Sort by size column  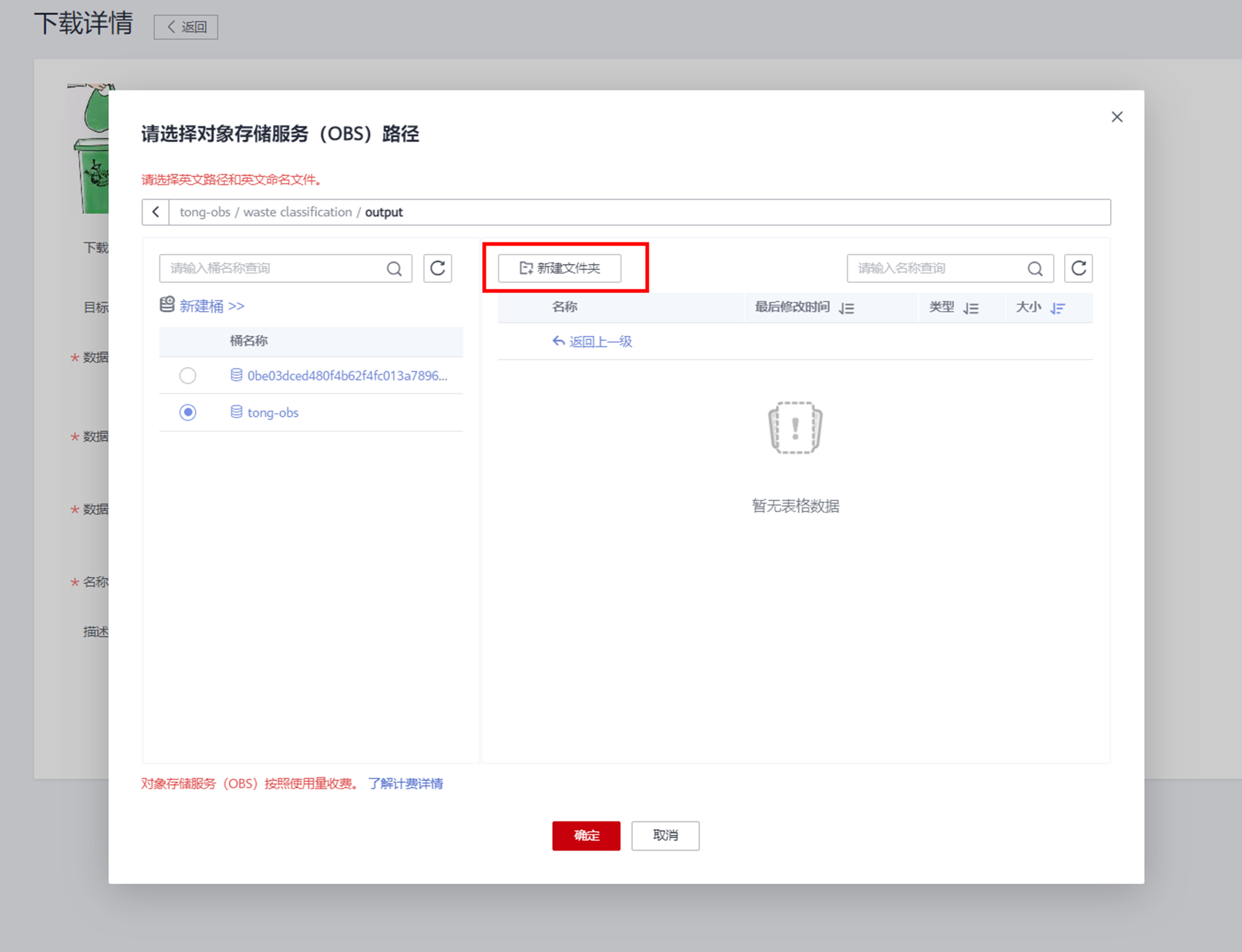pos(1058,308)
